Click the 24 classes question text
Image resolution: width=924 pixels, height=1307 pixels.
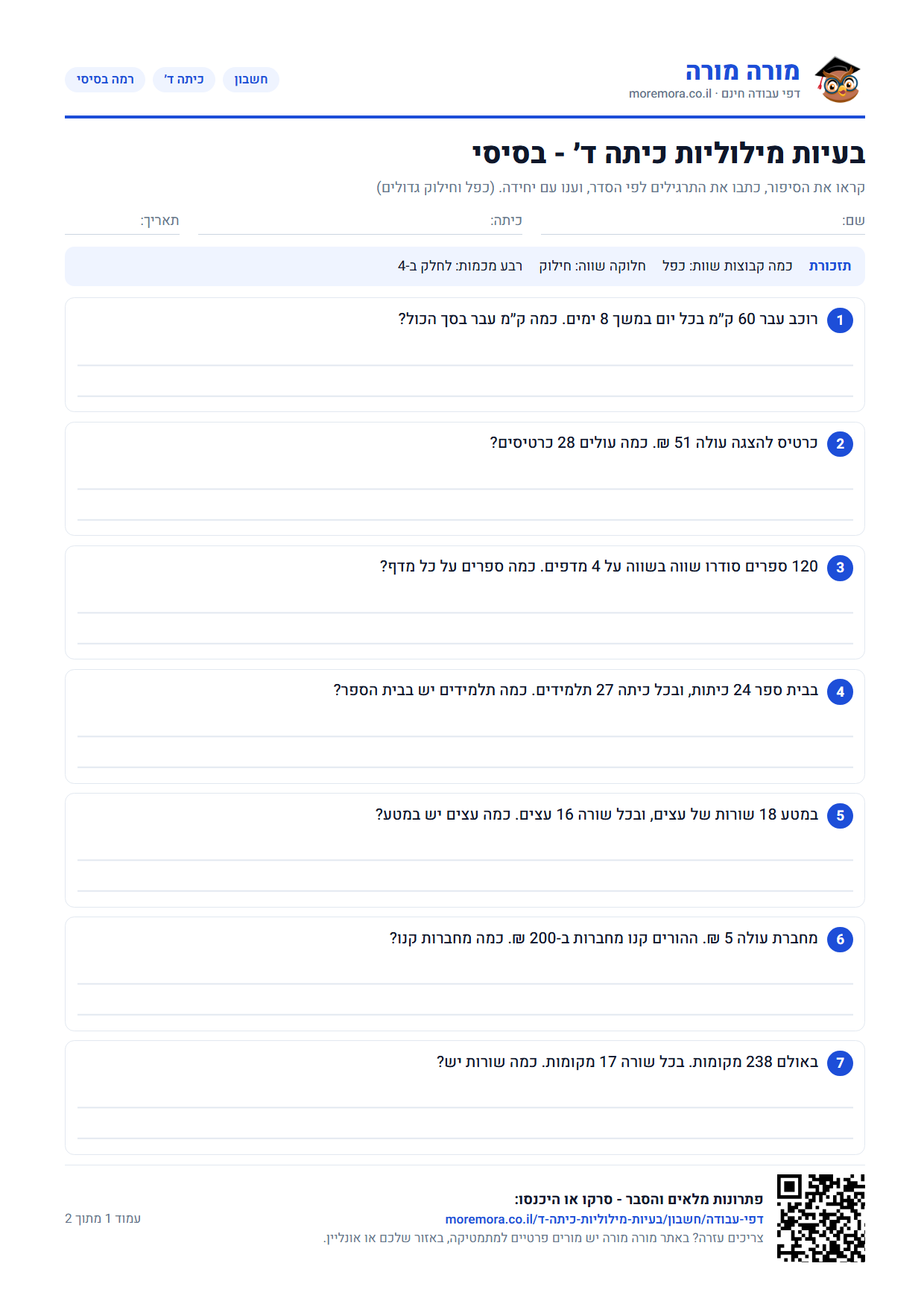pyautogui.click(x=575, y=690)
